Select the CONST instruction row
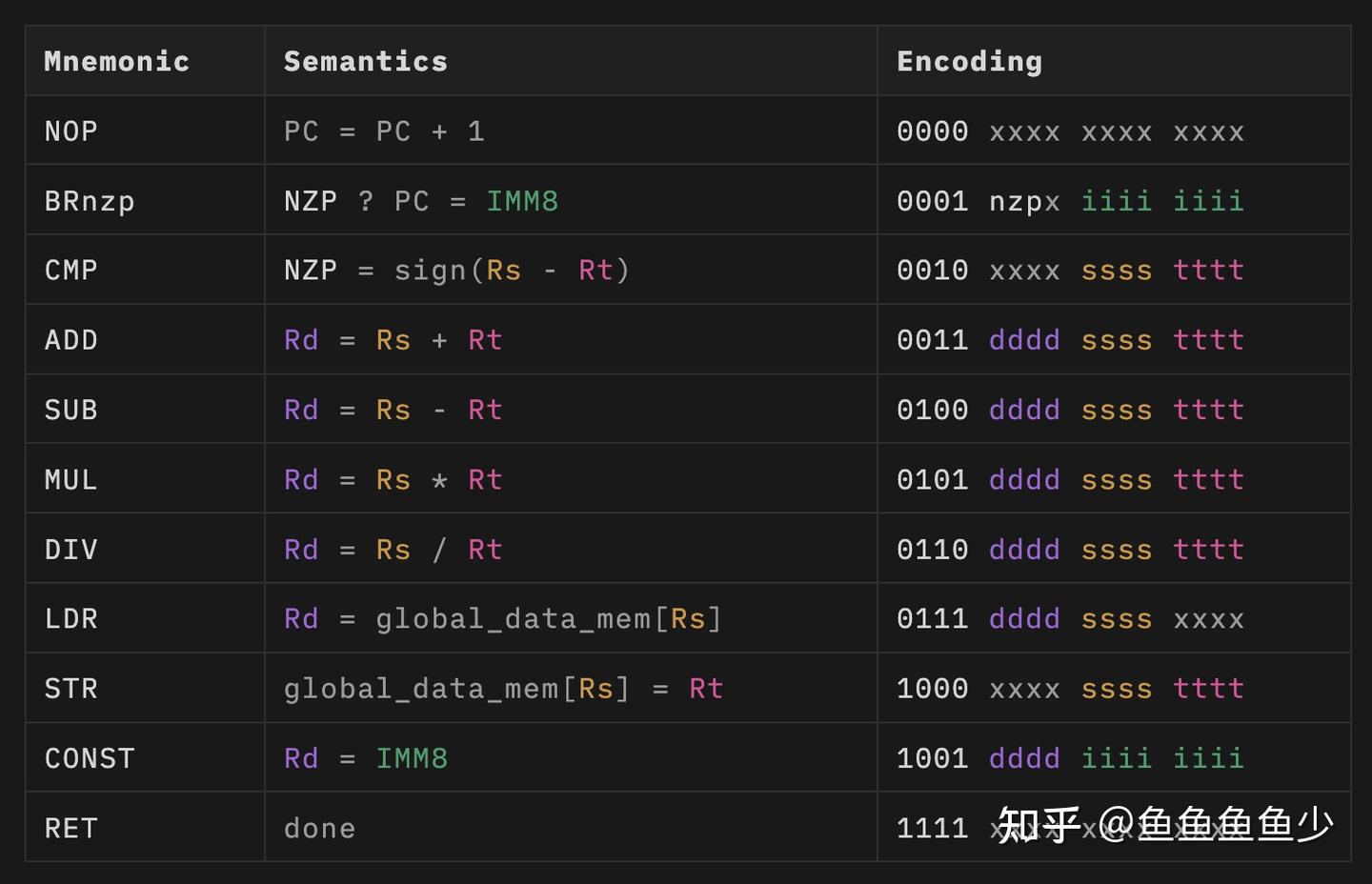Viewport: 1372px width, 884px height. pyautogui.click(x=90, y=757)
